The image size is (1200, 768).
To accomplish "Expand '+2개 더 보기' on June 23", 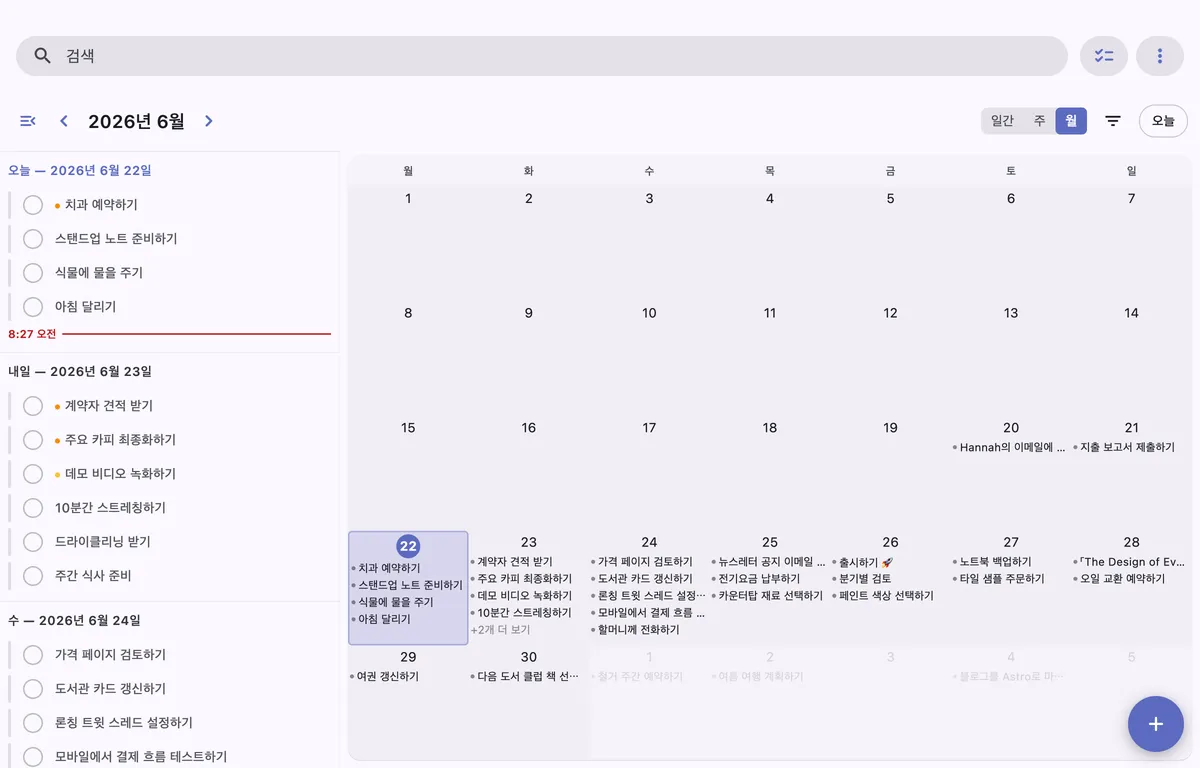I will click(501, 630).
